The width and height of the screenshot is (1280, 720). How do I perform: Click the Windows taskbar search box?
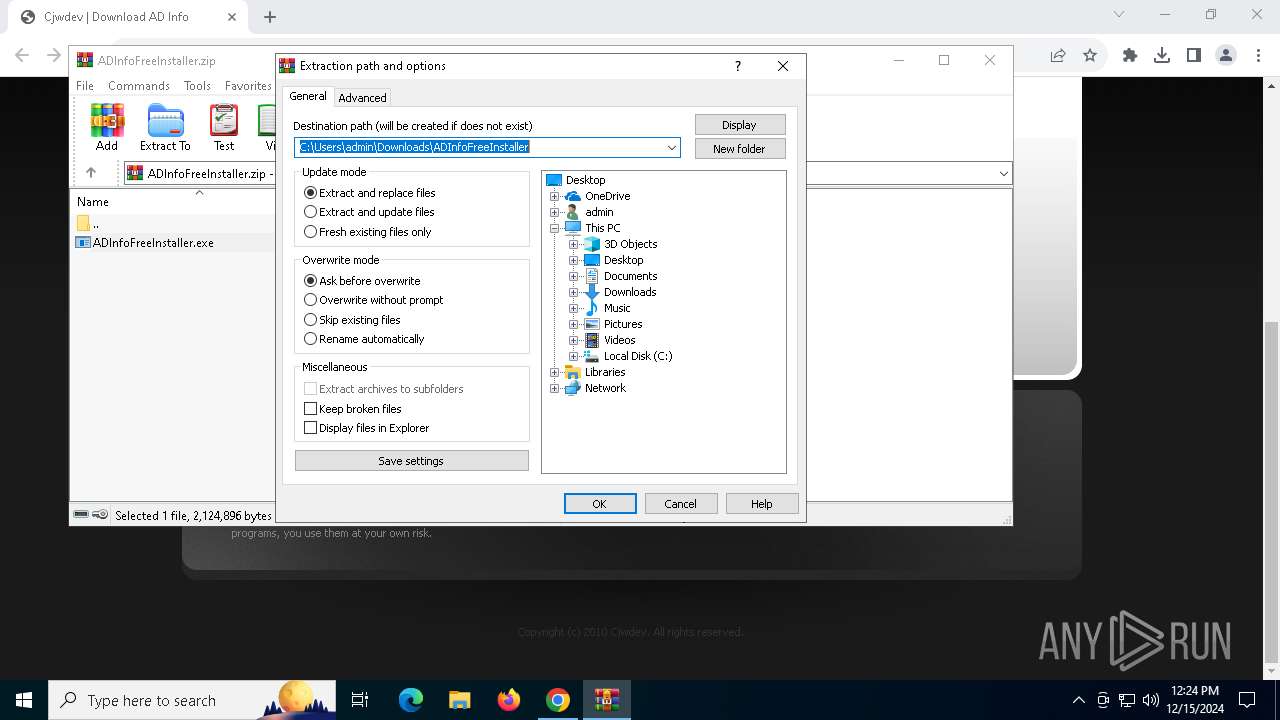coord(192,700)
